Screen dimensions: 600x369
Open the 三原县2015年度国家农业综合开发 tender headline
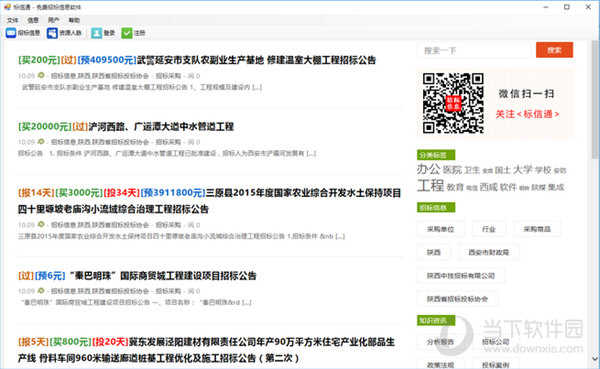[209, 201]
